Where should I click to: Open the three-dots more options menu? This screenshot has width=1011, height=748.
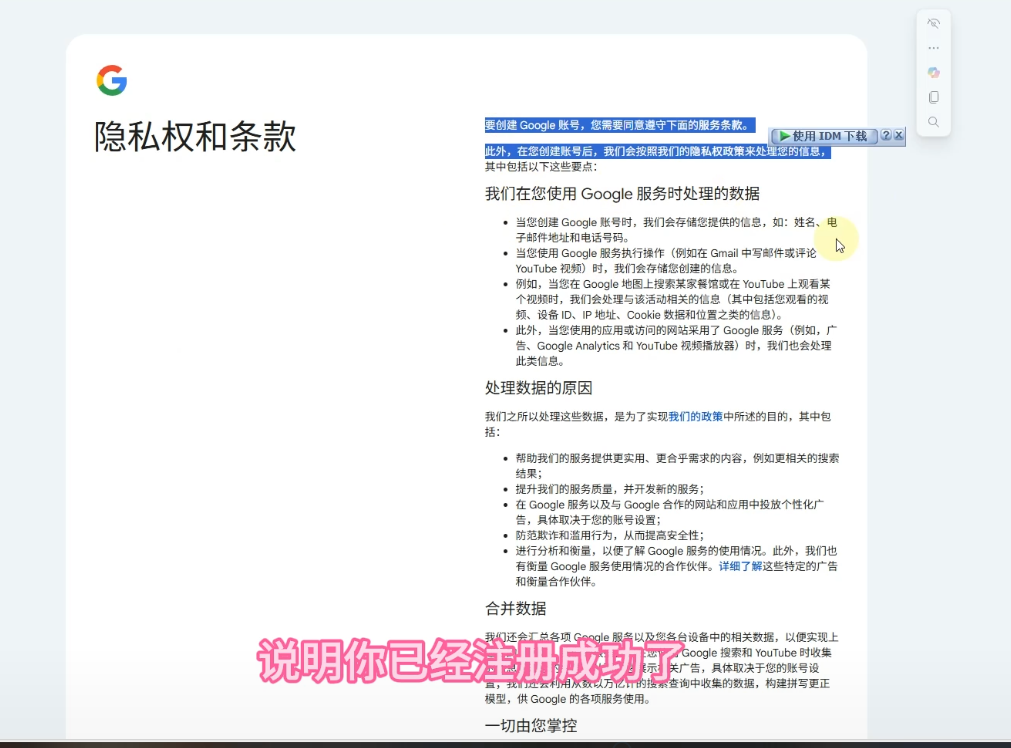pos(933,48)
